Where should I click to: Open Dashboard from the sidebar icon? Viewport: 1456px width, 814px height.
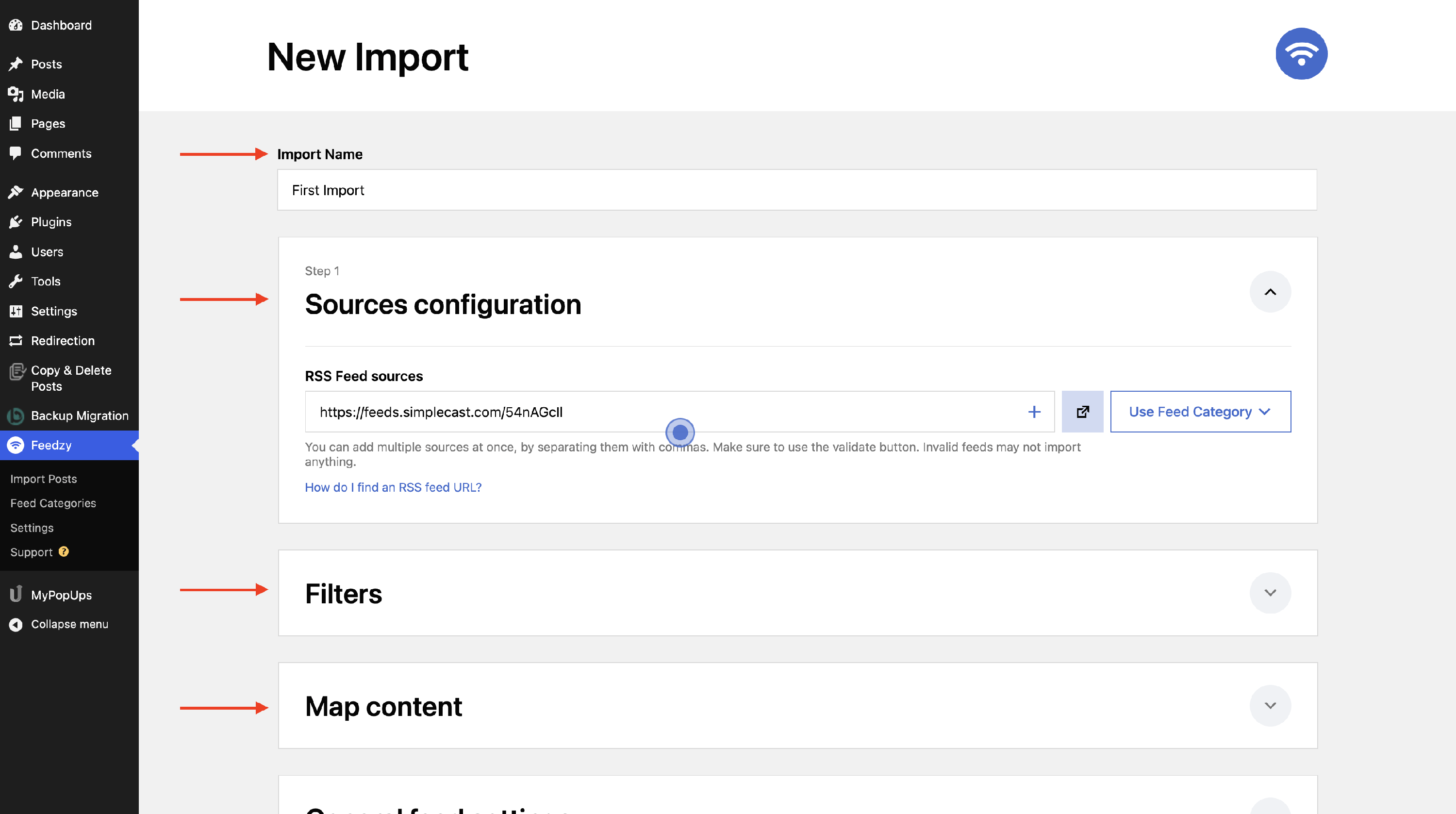coord(16,25)
